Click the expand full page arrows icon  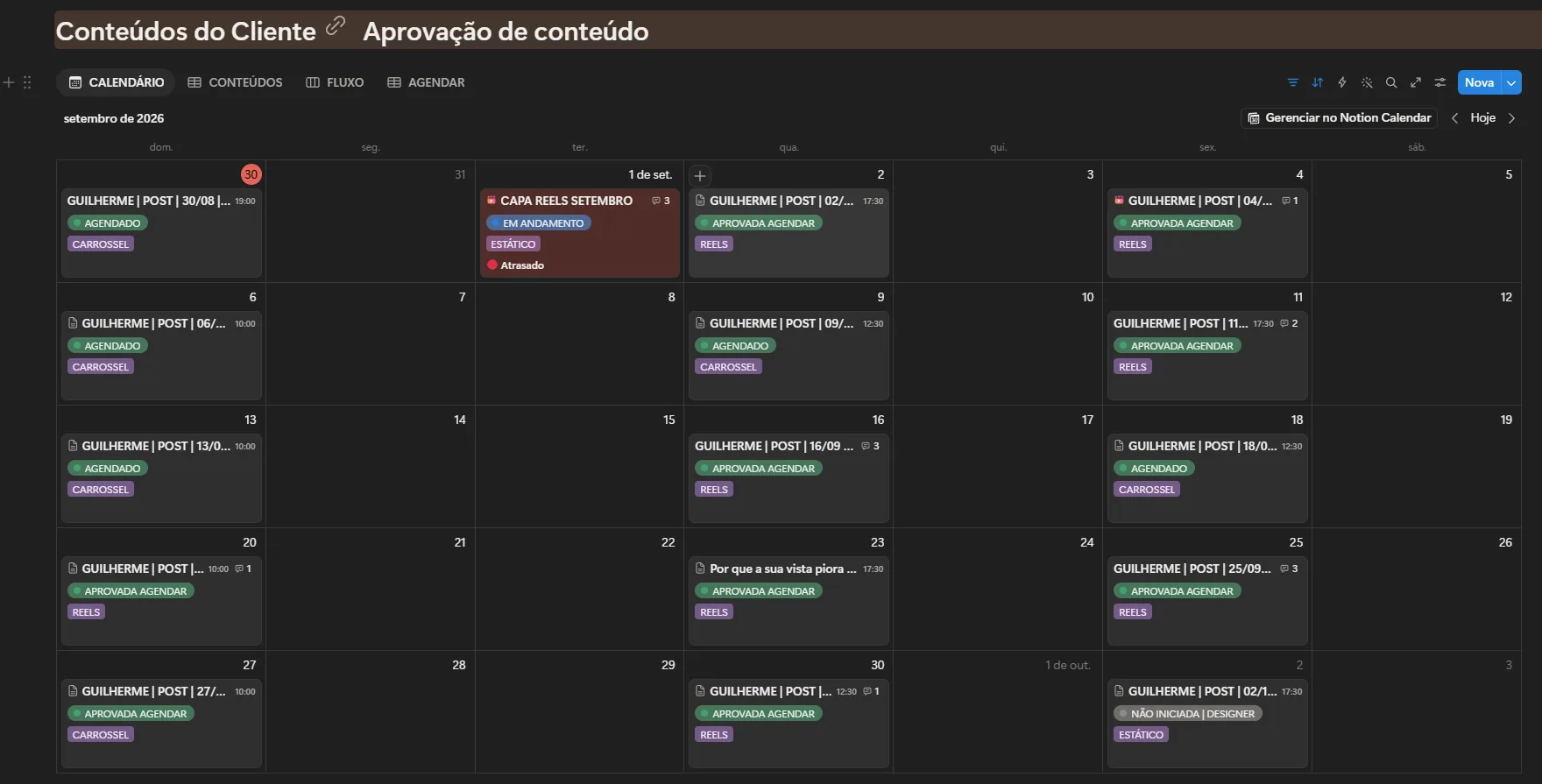[1416, 82]
